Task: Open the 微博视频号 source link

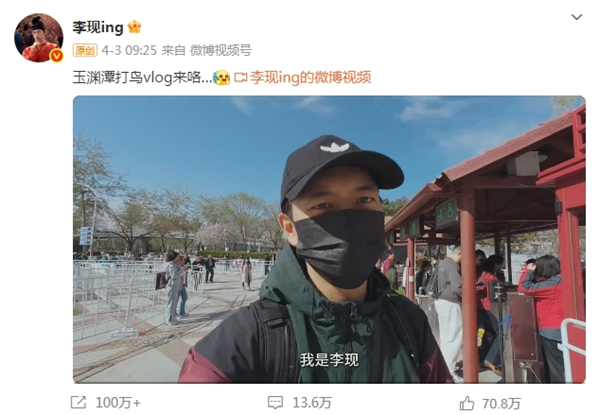Action: [221, 50]
